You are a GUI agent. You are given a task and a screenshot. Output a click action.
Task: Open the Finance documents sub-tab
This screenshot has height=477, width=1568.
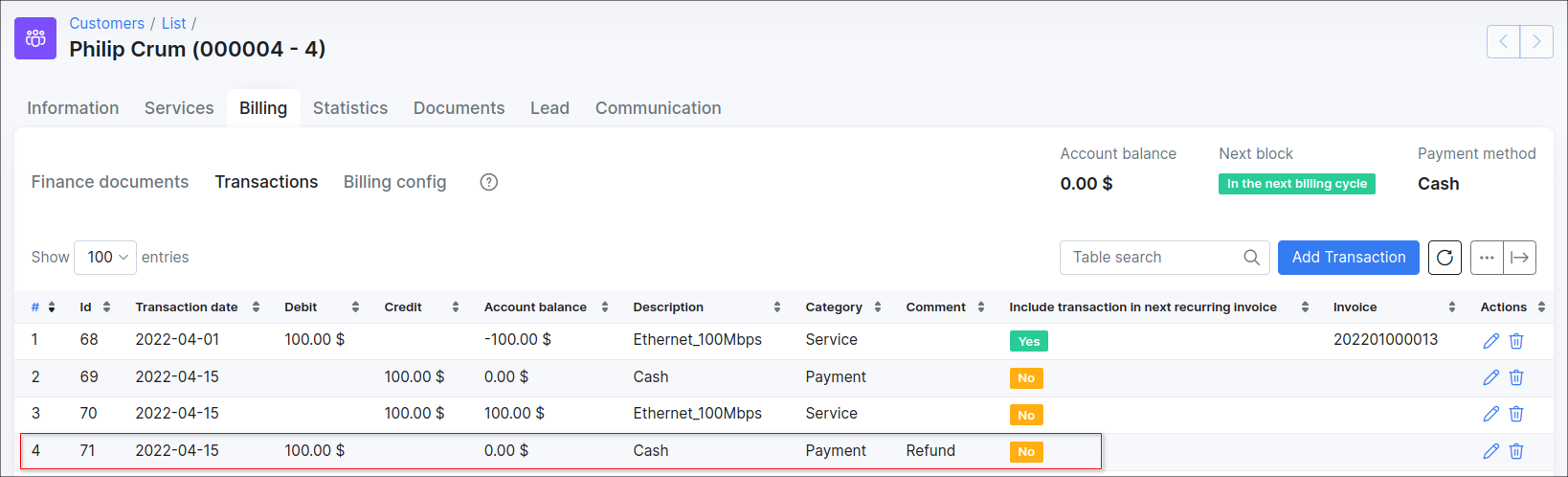(x=110, y=182)
